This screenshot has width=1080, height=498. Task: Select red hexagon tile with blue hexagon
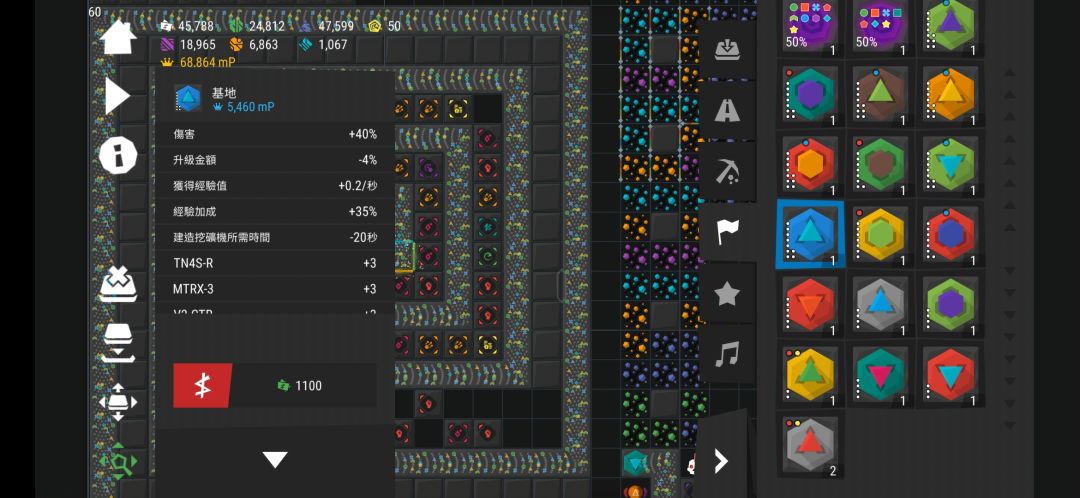point(951,235)
